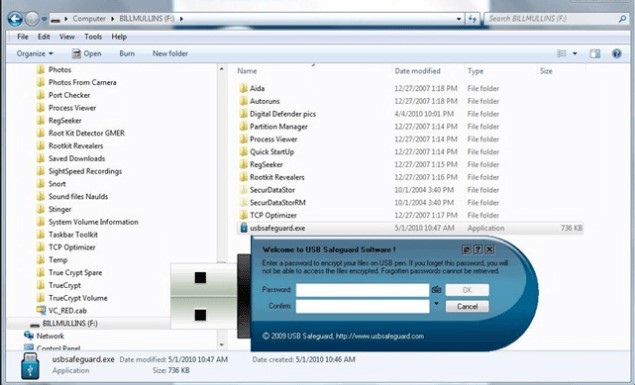
Task: Change view using the views icon
Action: click(562, 53)
